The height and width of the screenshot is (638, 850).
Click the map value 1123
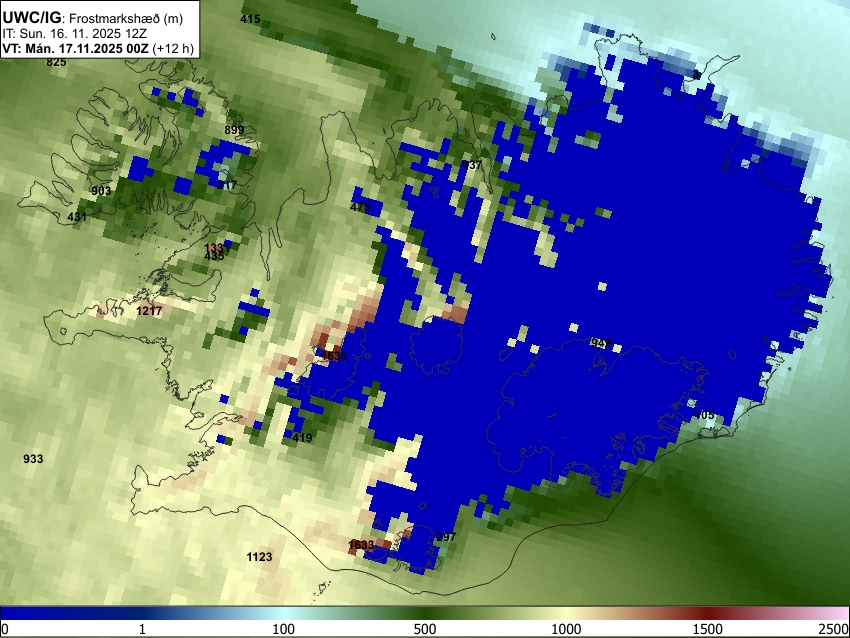(x=259, y=557)
